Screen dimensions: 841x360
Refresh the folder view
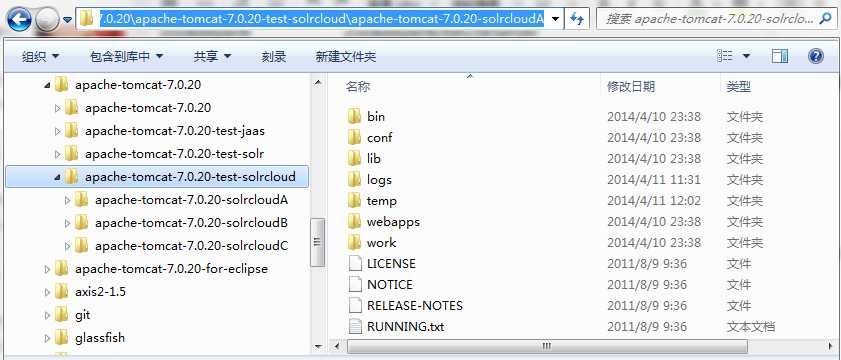click(x=577, y=20)
